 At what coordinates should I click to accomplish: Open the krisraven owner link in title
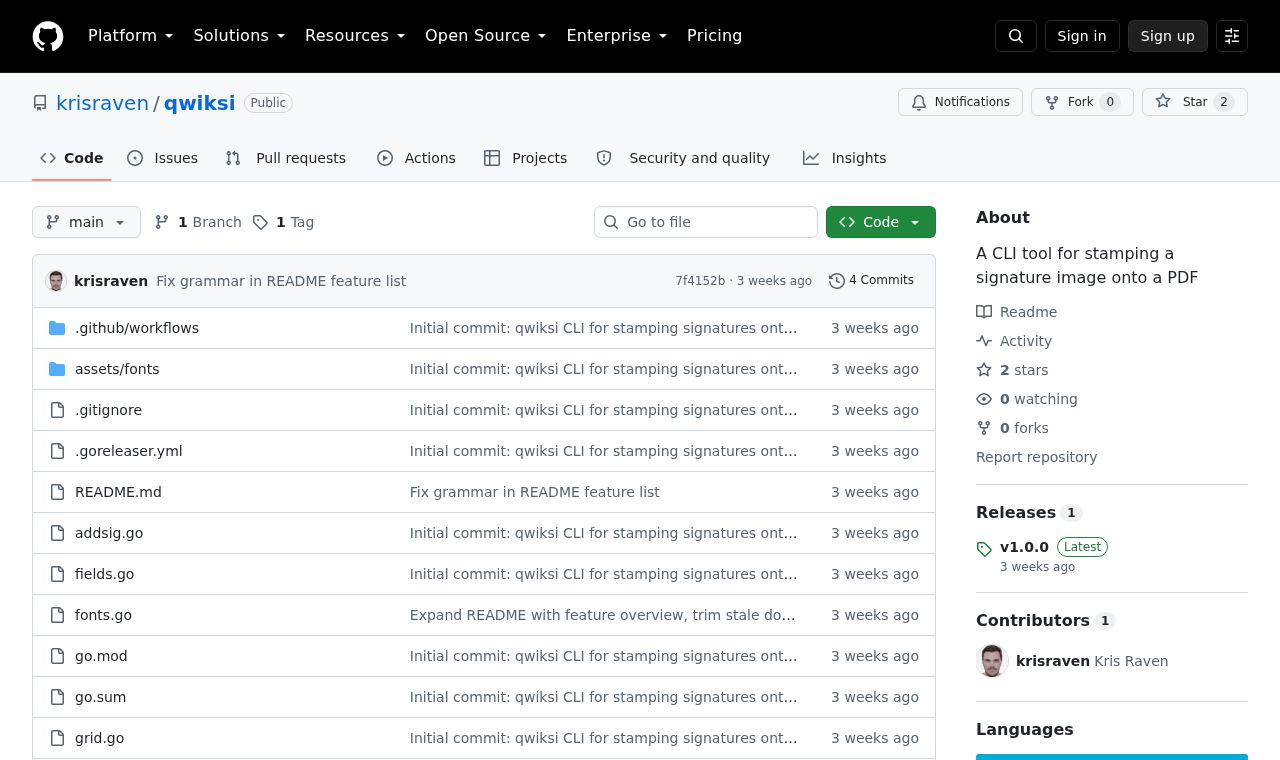102,103
